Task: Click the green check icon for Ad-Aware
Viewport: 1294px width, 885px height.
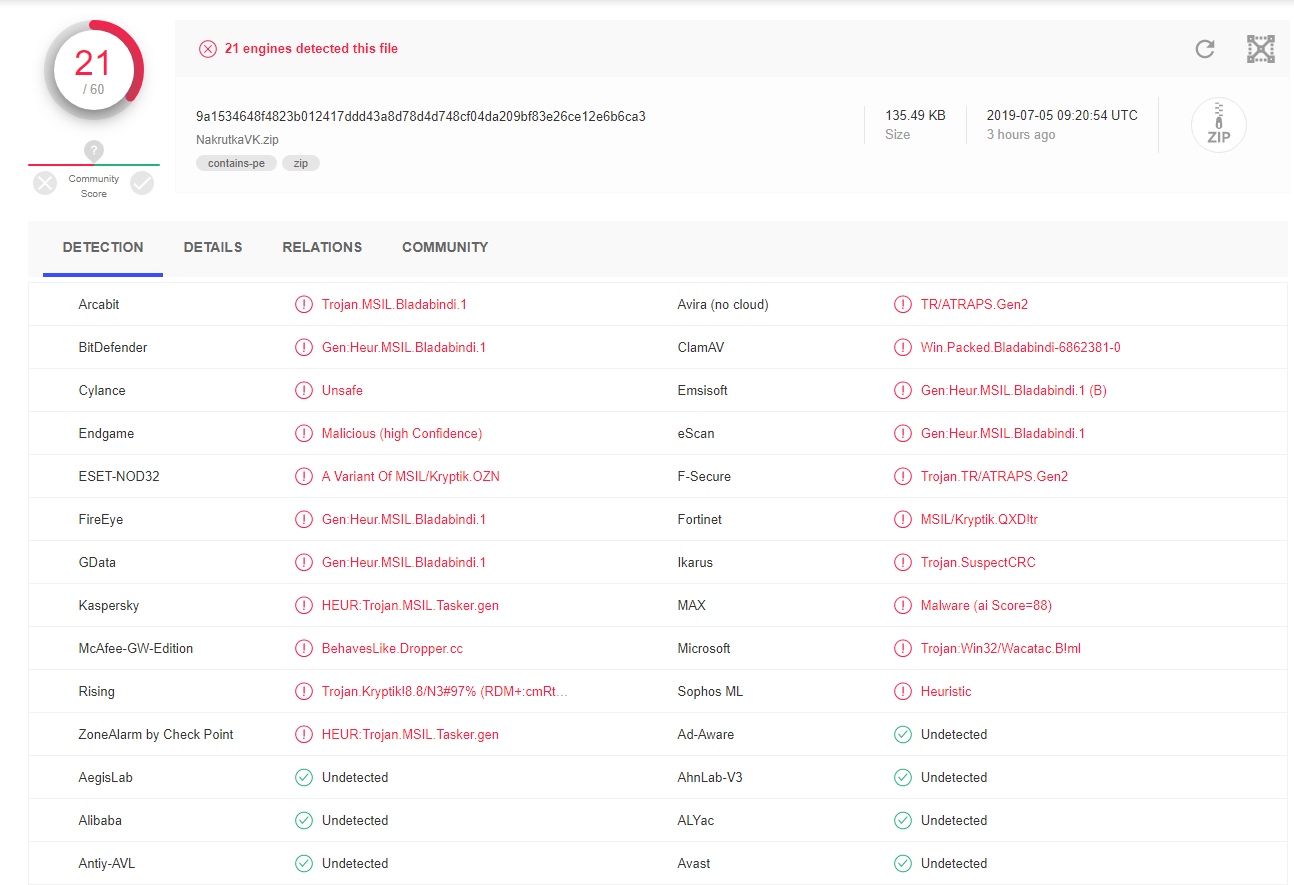Action: (x=903, y=734)
